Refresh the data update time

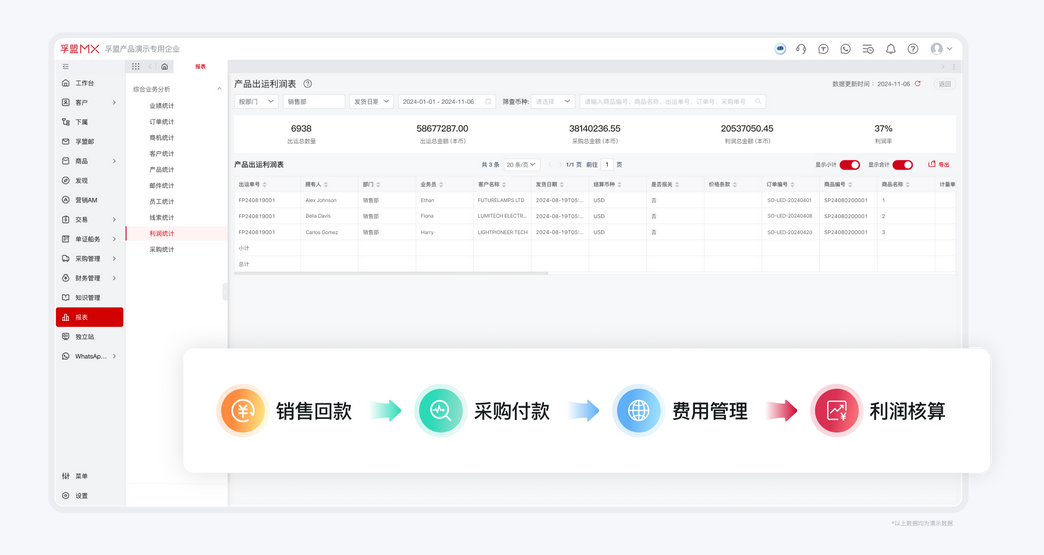coord(918,84)
